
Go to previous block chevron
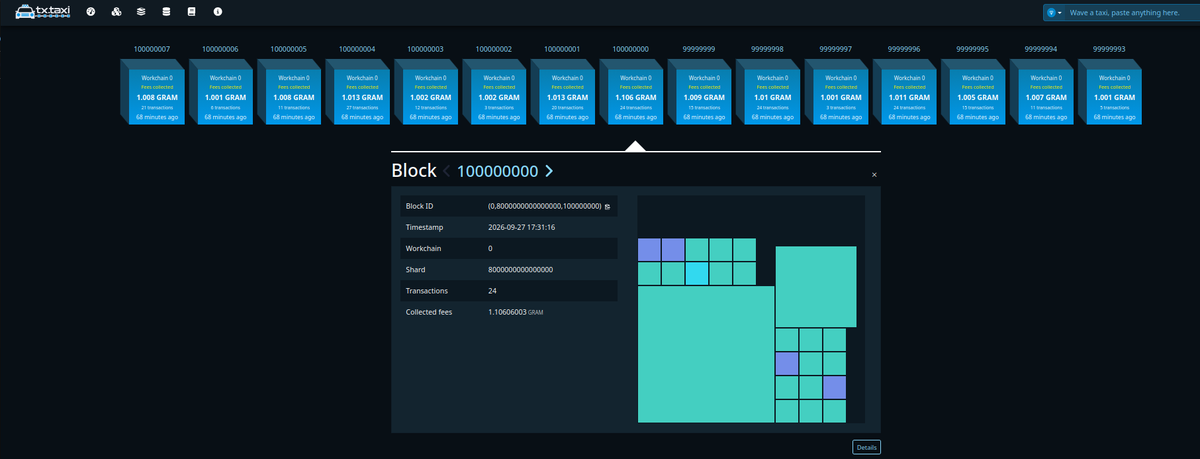447,171
